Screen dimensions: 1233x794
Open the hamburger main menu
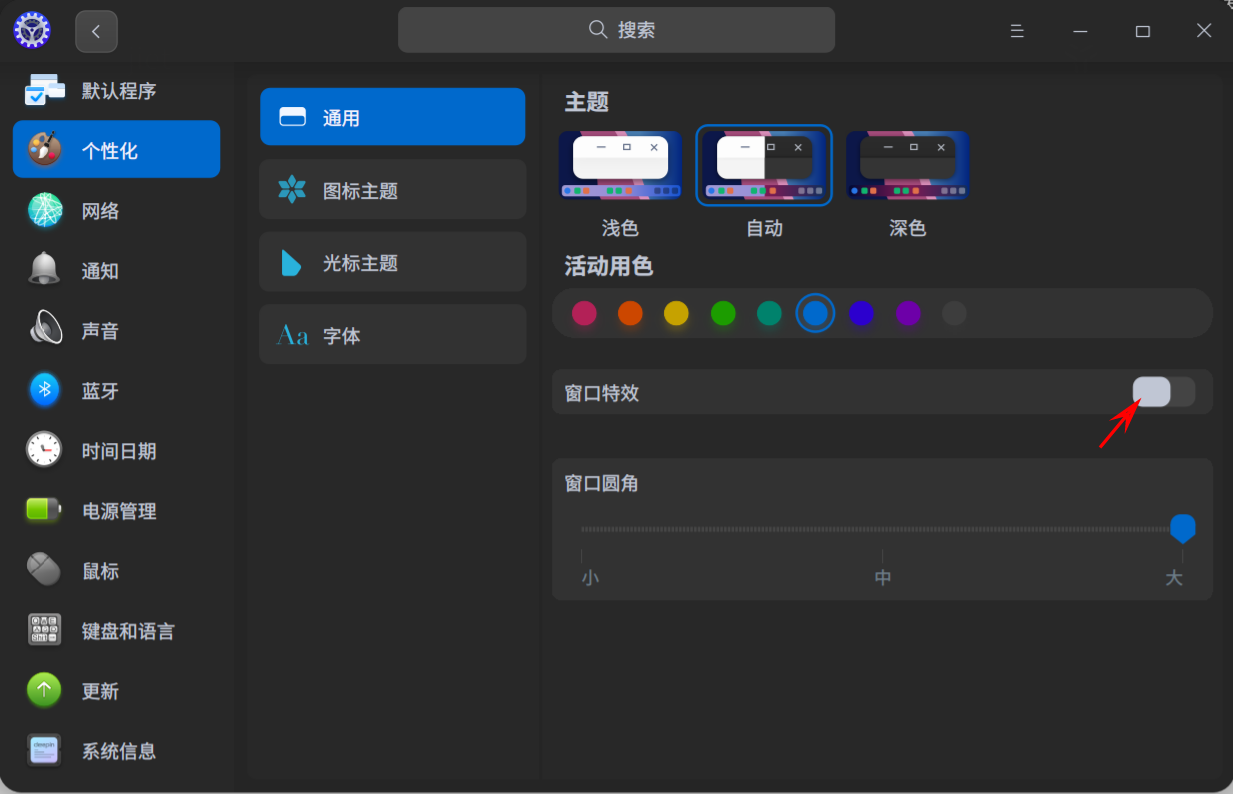(1017, 31)
